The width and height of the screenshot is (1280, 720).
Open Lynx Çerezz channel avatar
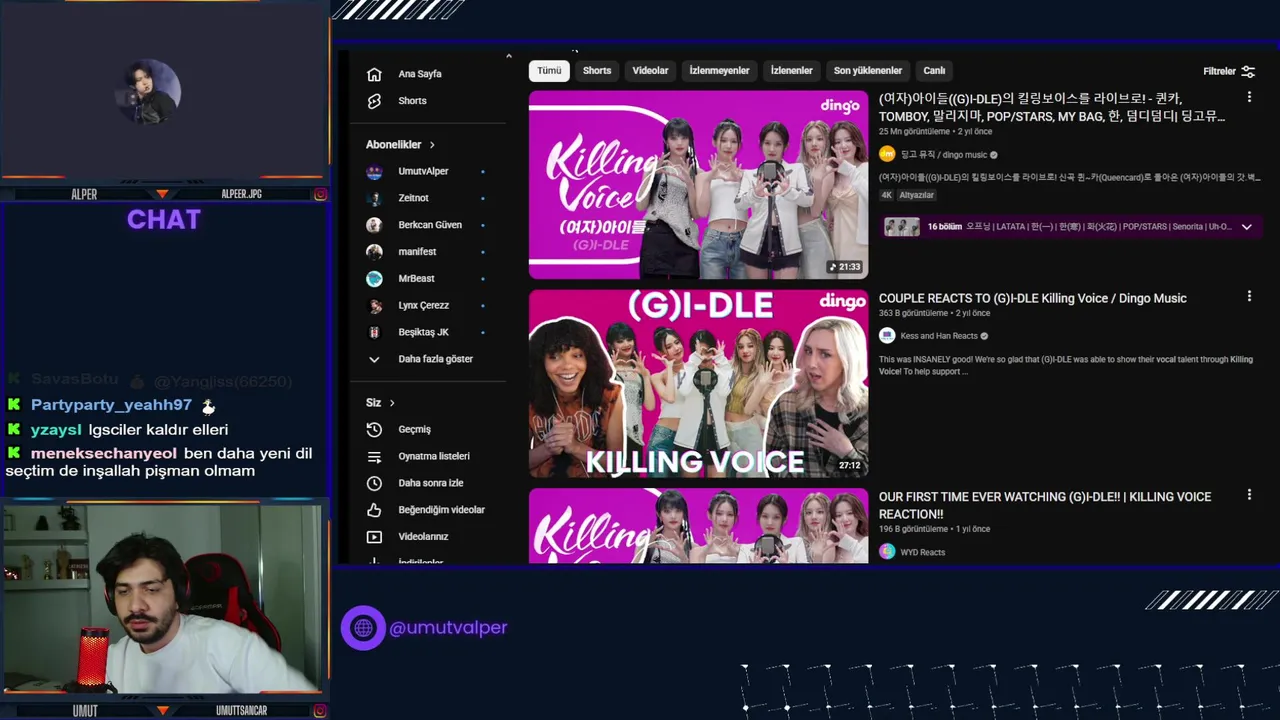374,306
